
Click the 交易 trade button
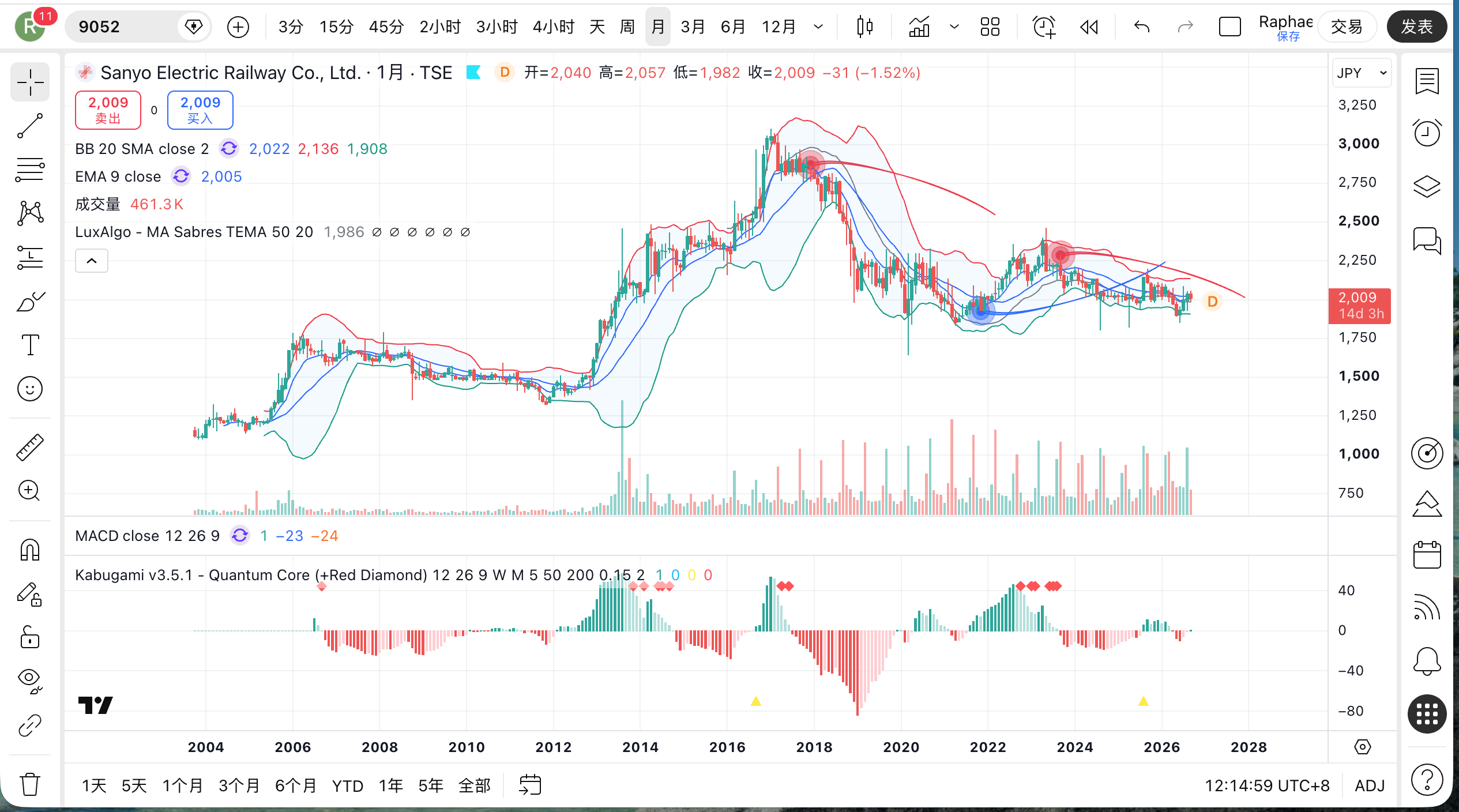click(1347, 27)
